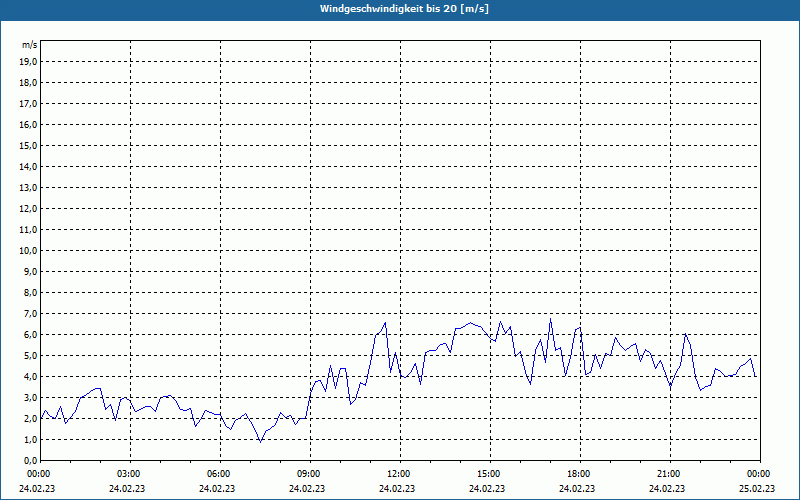Click the 06:00 time axis label
The image size is (800, 500).
click(x=220, y=474)
